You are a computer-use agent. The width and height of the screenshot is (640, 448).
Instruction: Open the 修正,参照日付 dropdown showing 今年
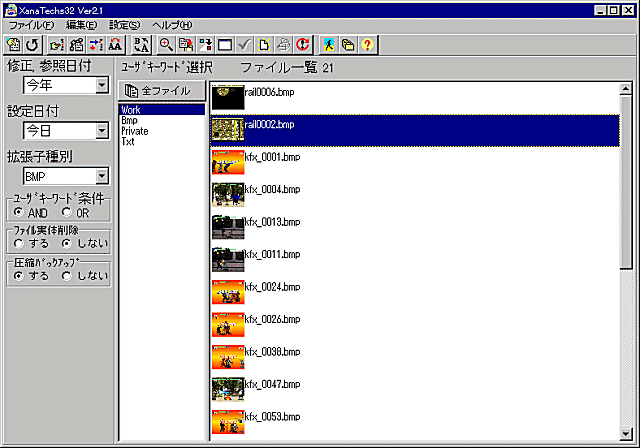tap(102, 85)
